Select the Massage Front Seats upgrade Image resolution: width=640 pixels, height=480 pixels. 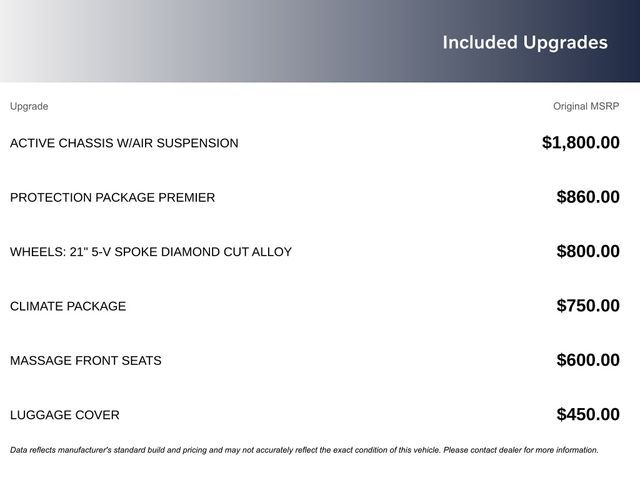click(x=85, y=360)
